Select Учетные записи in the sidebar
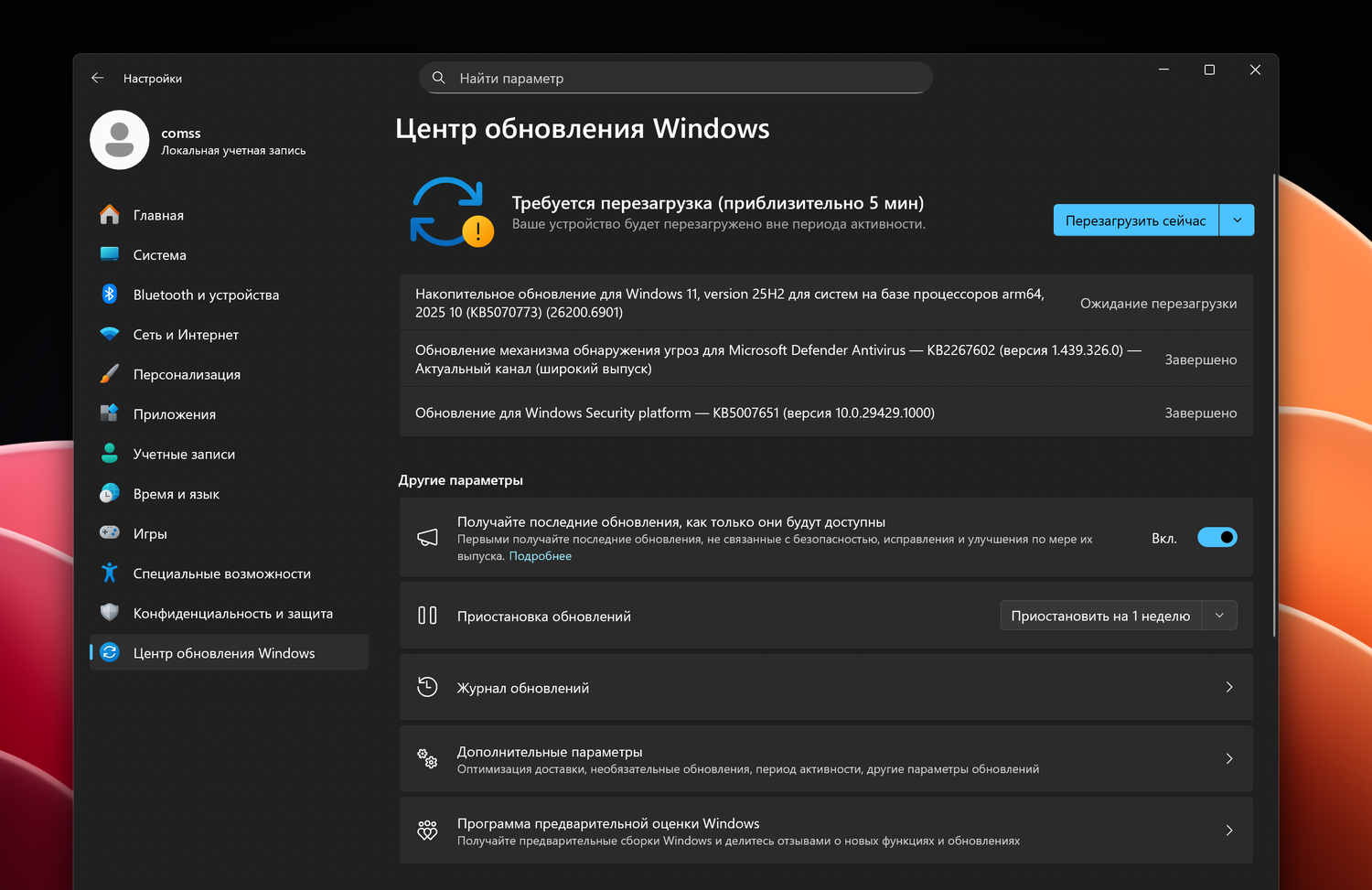The width and height of the screenshot is (1372, 890). click(184, 455)
